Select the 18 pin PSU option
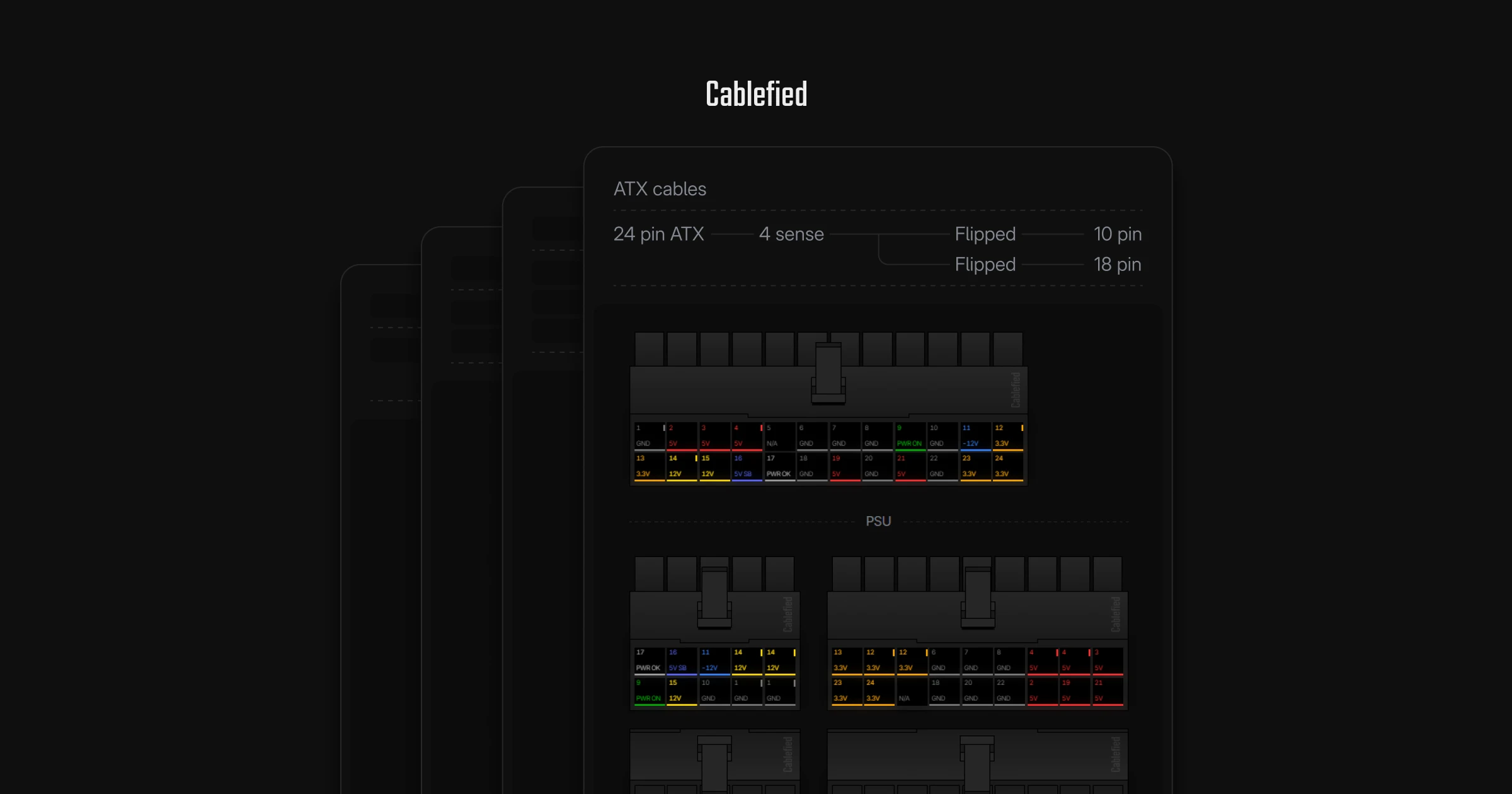This screenshot has width=1512, height=794. 1117,265
